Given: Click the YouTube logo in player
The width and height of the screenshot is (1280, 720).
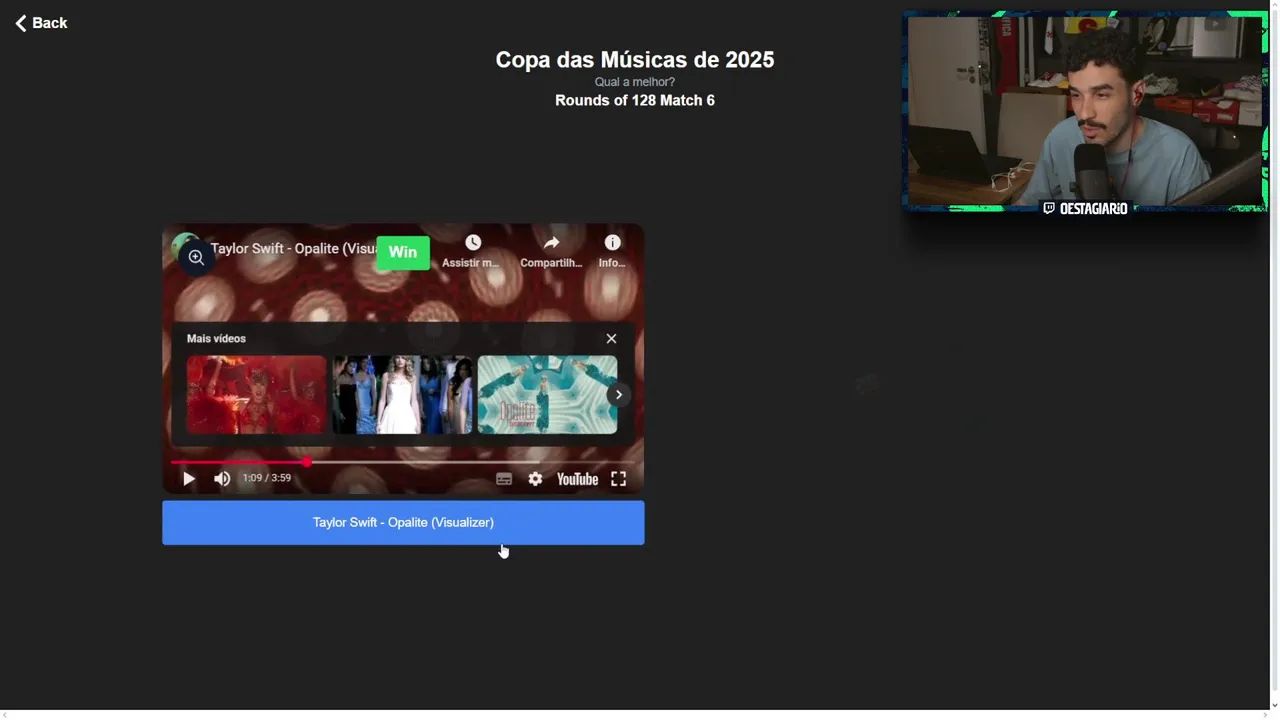Looking at the screenshot, I should [x=577, y=479].
